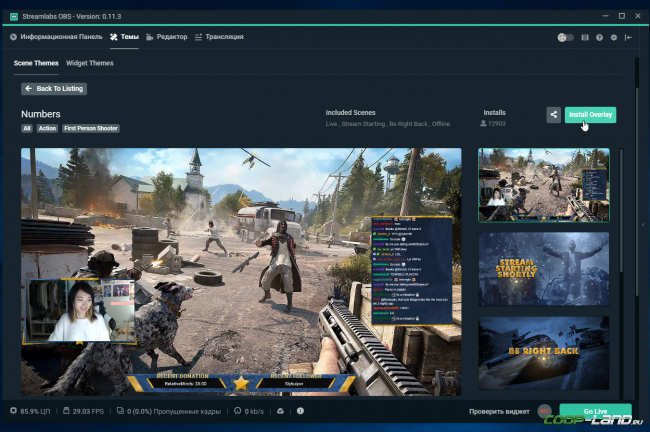Click the Go Live button

coord(596,411)
